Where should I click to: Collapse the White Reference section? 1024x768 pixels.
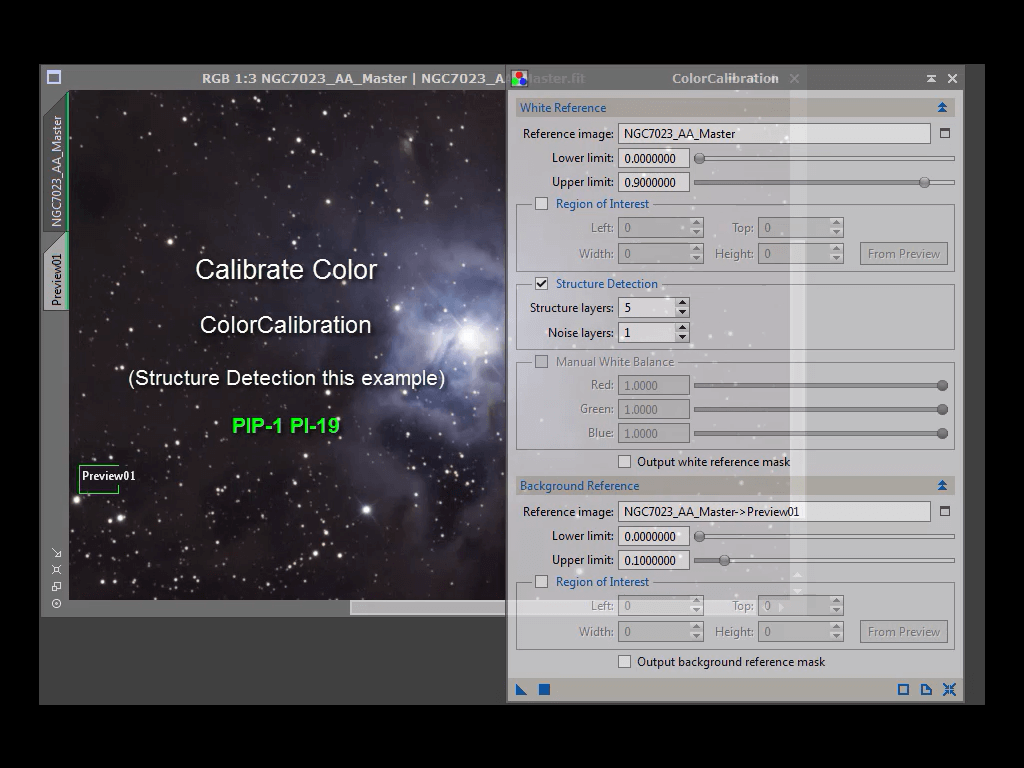(942, 108)
